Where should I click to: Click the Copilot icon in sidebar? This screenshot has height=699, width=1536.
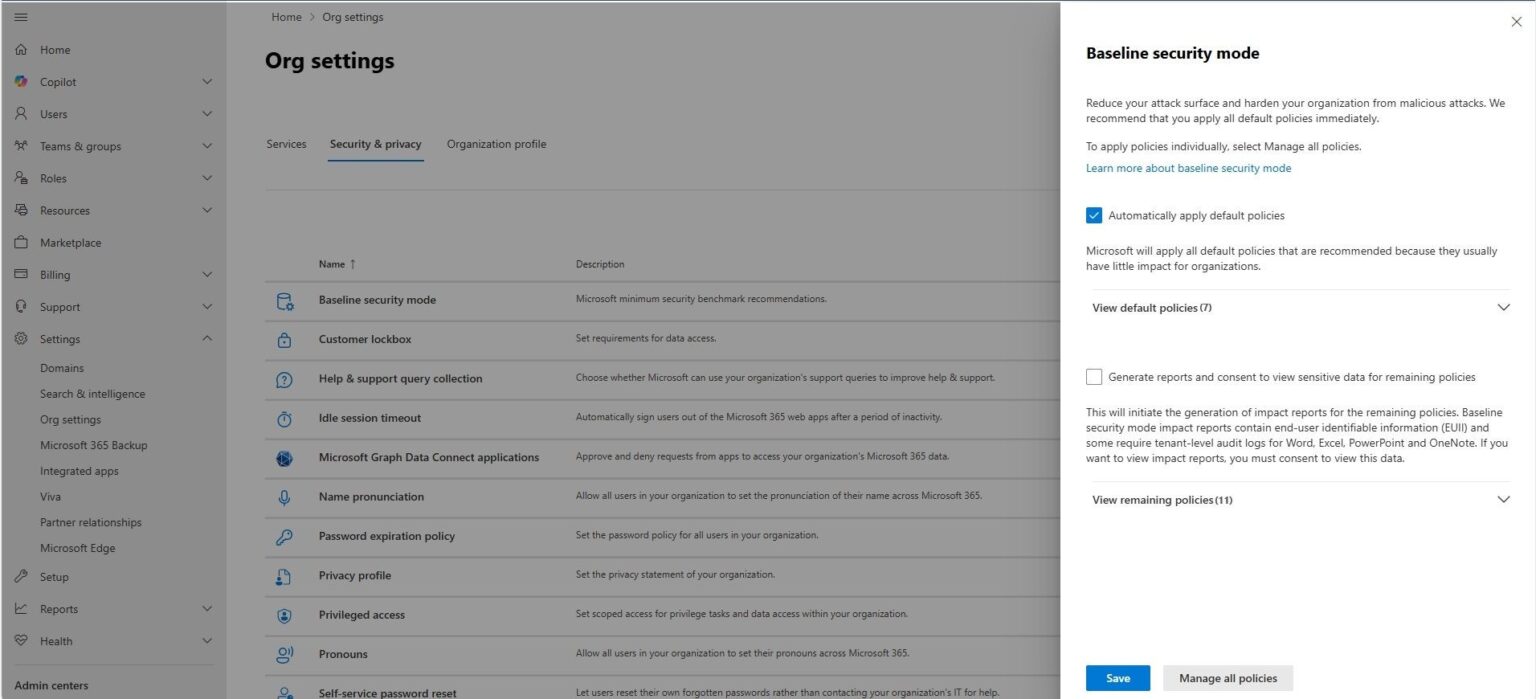click(21, 82)
